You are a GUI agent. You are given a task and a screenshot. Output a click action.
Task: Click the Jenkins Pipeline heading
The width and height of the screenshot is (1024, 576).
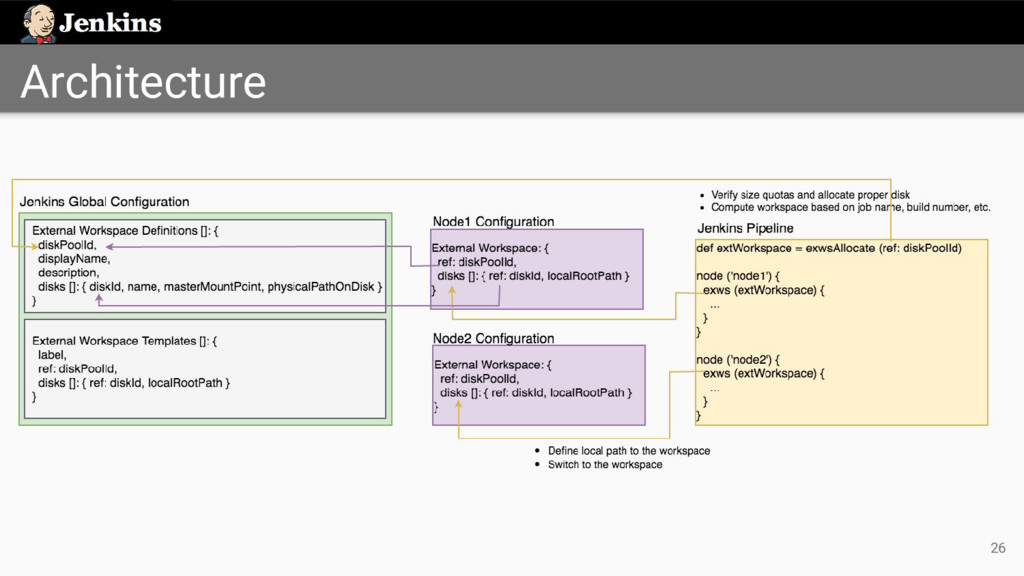click(x=745, y=228)
